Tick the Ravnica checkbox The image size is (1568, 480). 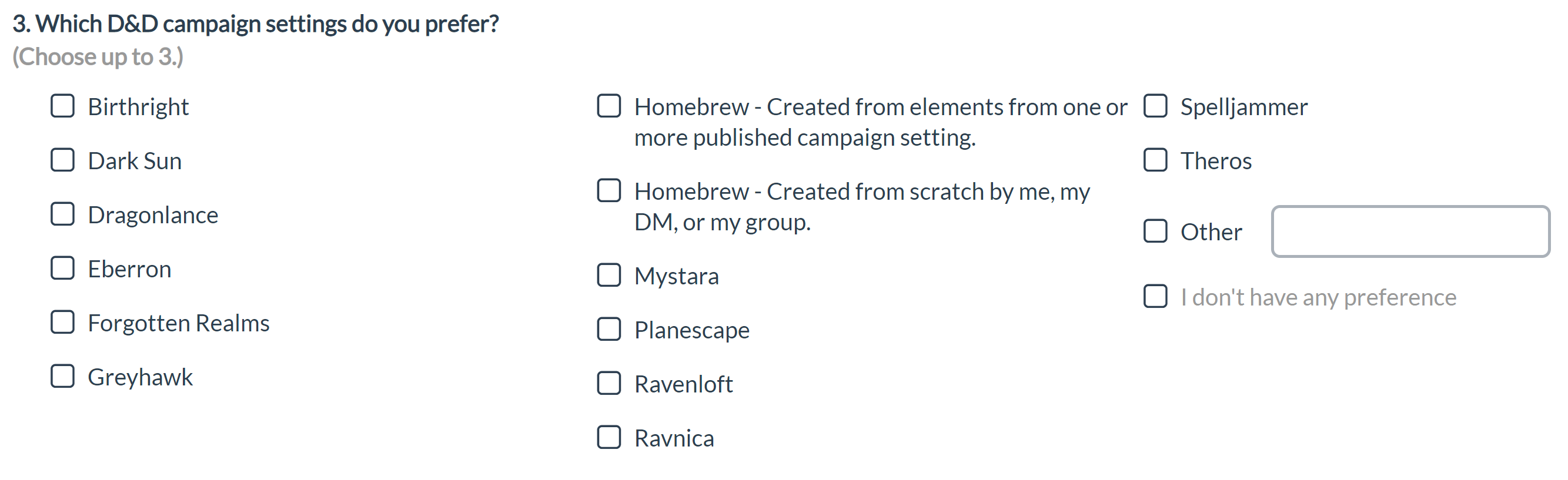[x=609, y=438]
